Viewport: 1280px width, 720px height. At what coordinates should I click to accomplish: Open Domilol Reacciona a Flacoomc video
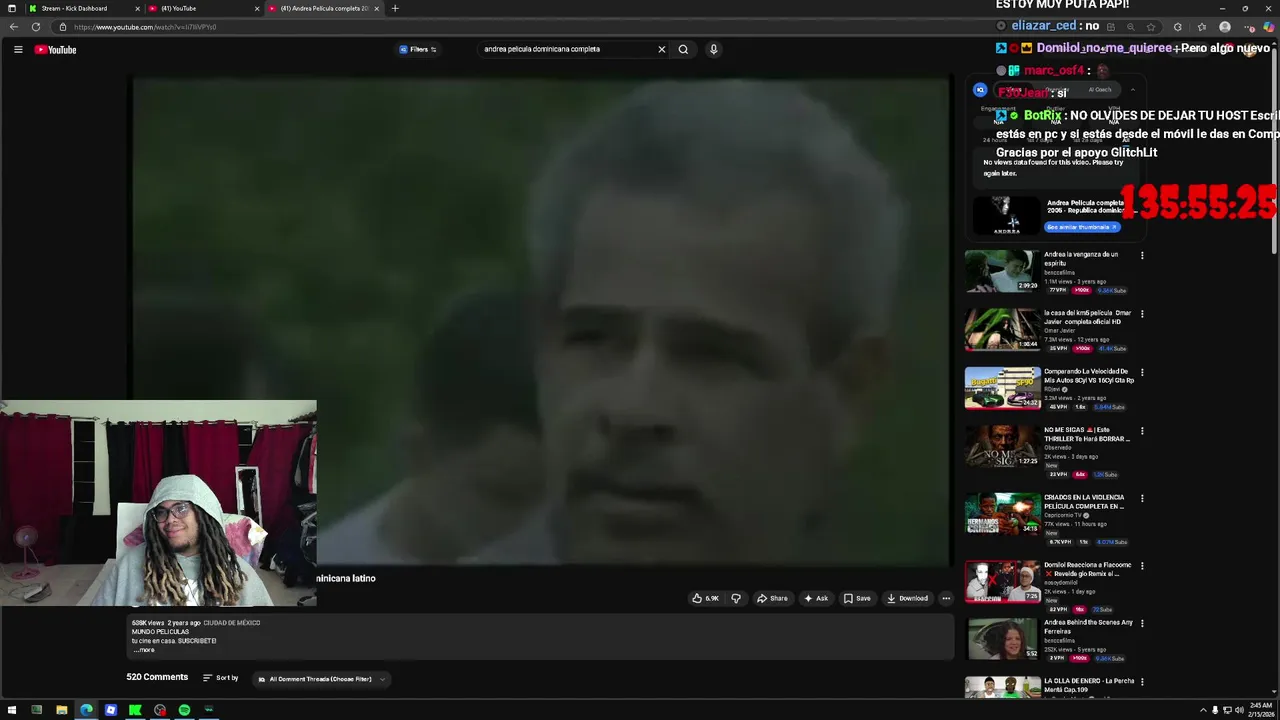tap(1002, 581)
